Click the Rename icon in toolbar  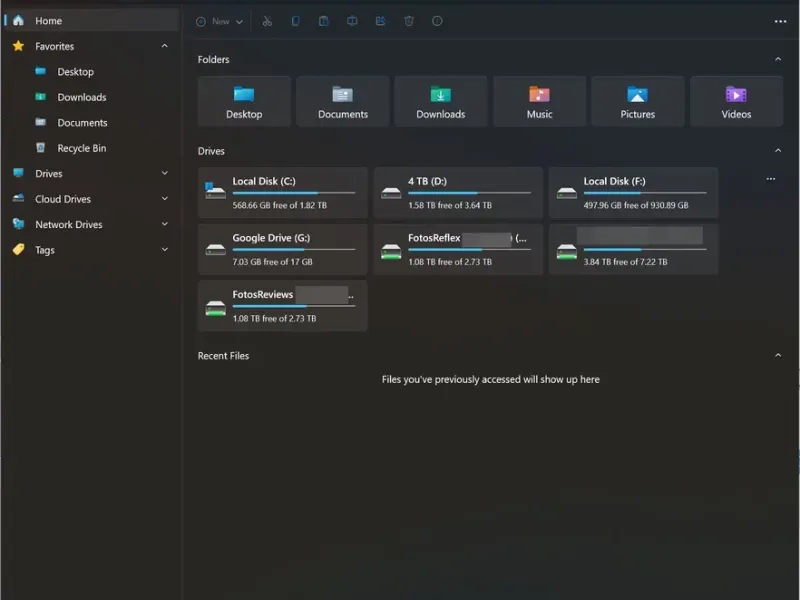[352, 21]
